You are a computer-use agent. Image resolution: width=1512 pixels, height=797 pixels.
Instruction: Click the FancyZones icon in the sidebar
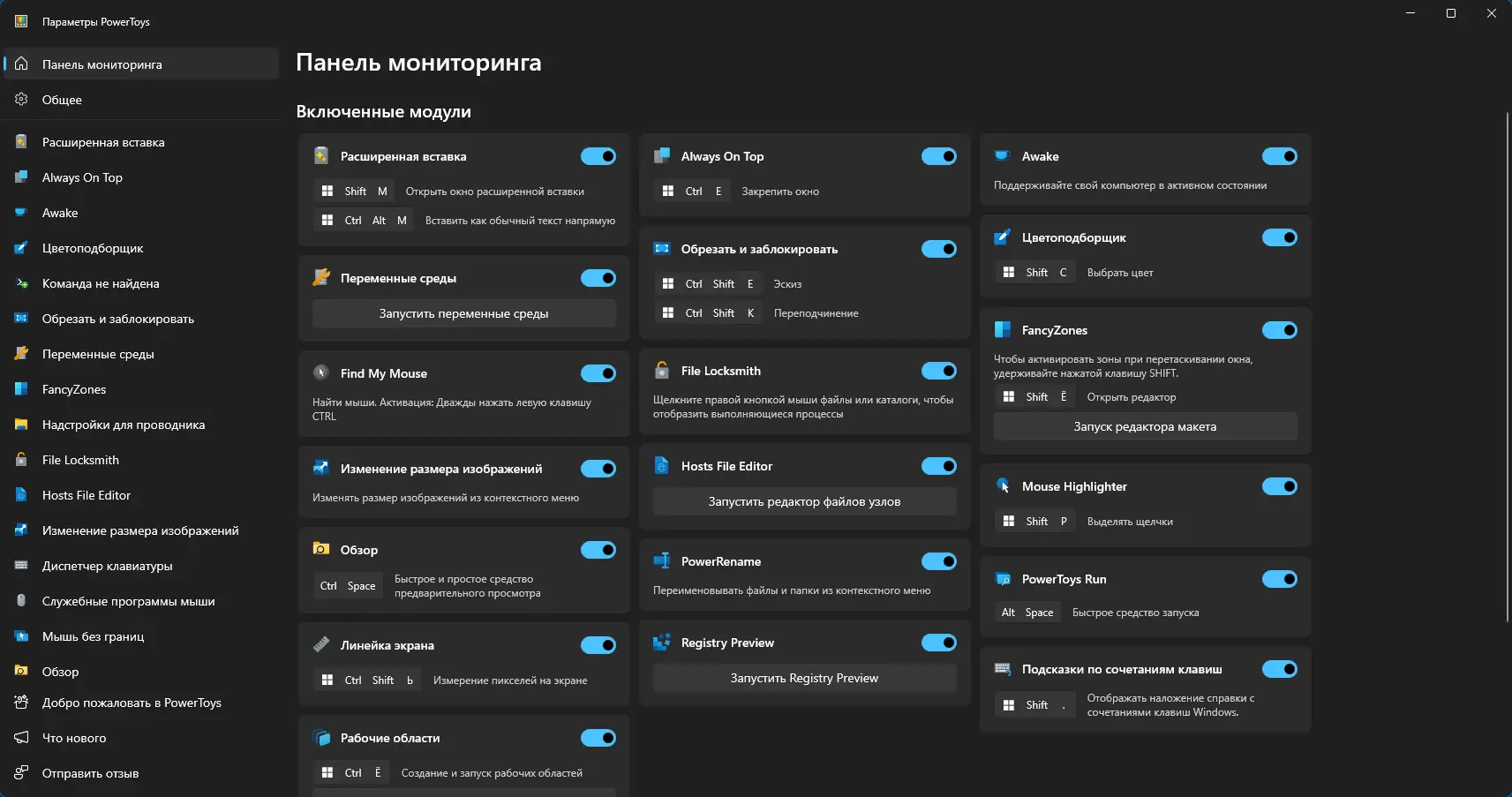(21, 389)
